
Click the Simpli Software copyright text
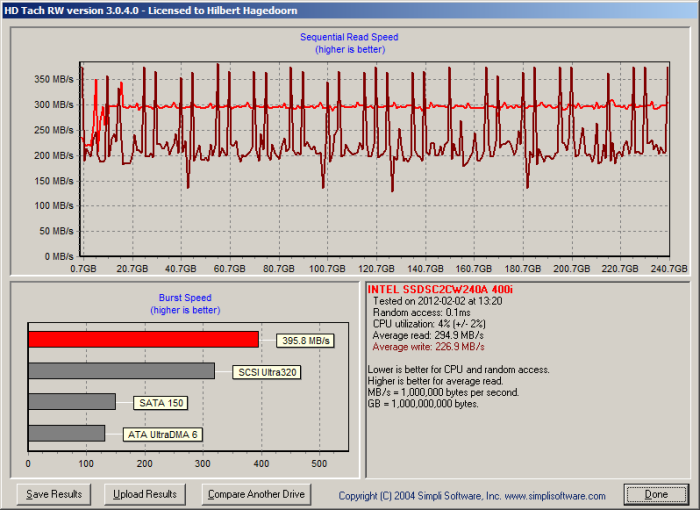471,496
